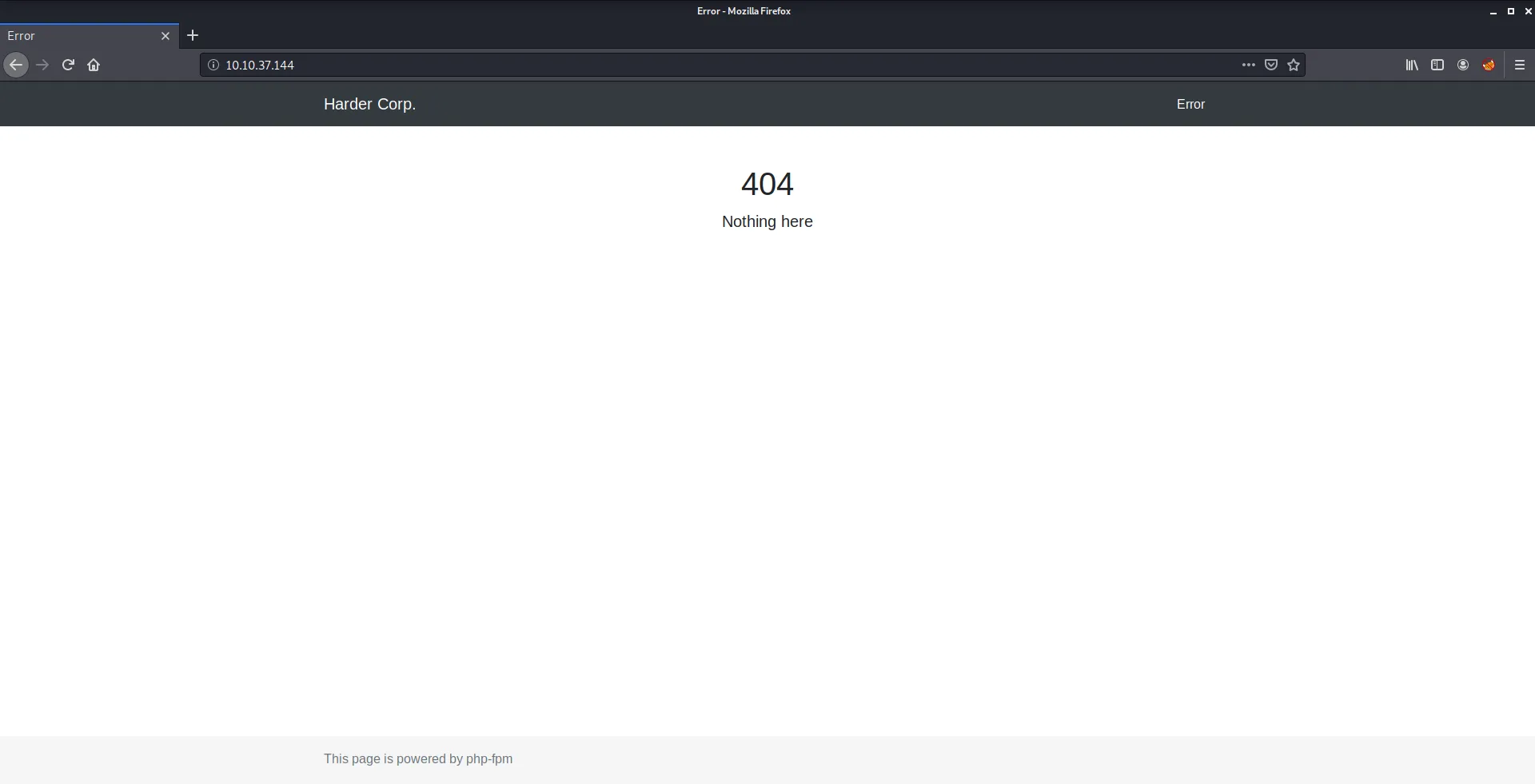Click the forward navigation arrow

click(42, 65)
